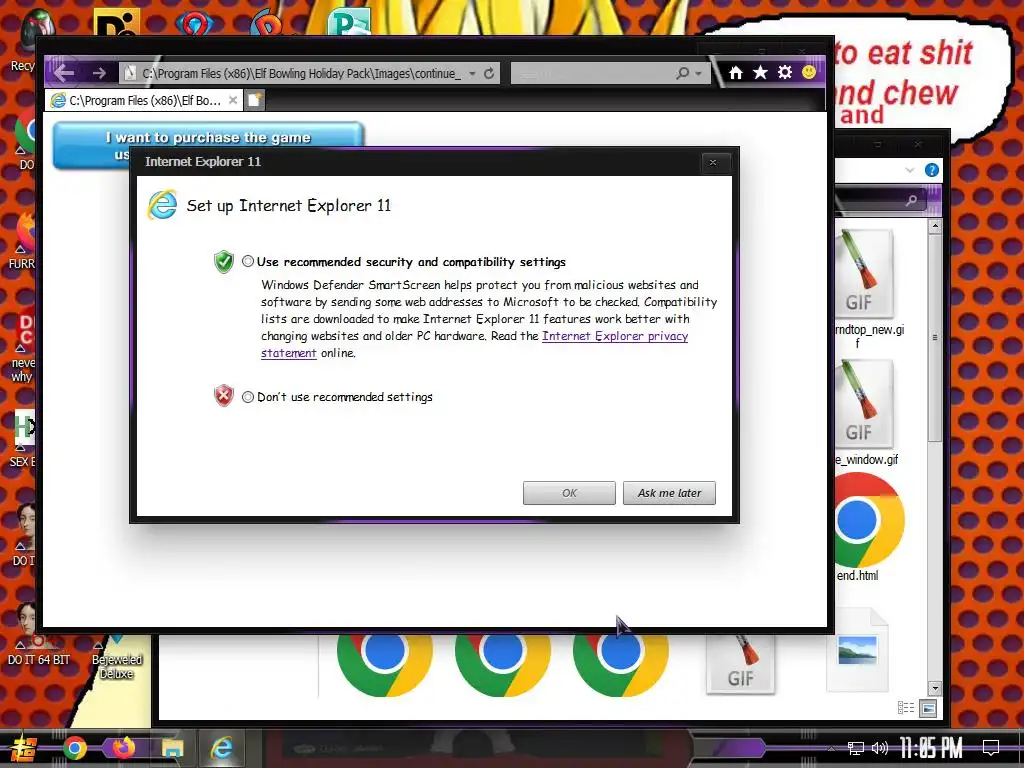
Task: Click Ask me later button
Action: (669, 493)
